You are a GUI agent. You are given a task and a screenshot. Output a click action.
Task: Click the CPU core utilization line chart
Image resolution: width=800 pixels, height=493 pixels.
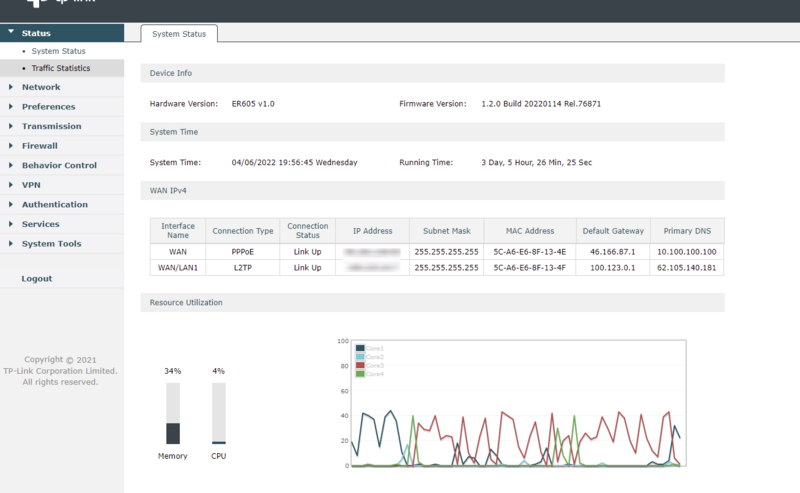(518, 403)
